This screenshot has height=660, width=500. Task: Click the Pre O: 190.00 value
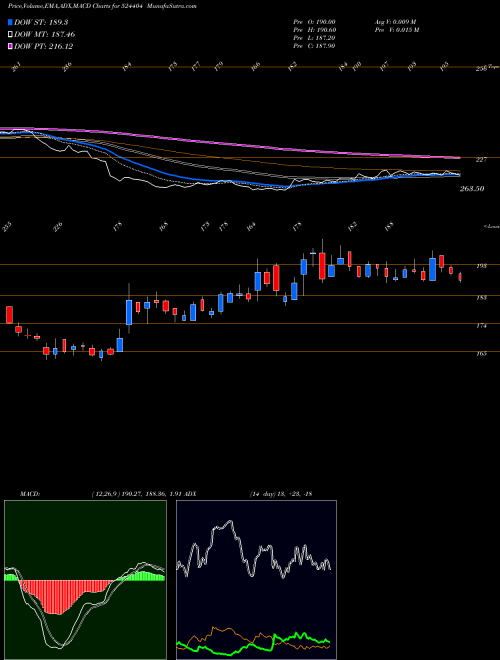(314, 22)
